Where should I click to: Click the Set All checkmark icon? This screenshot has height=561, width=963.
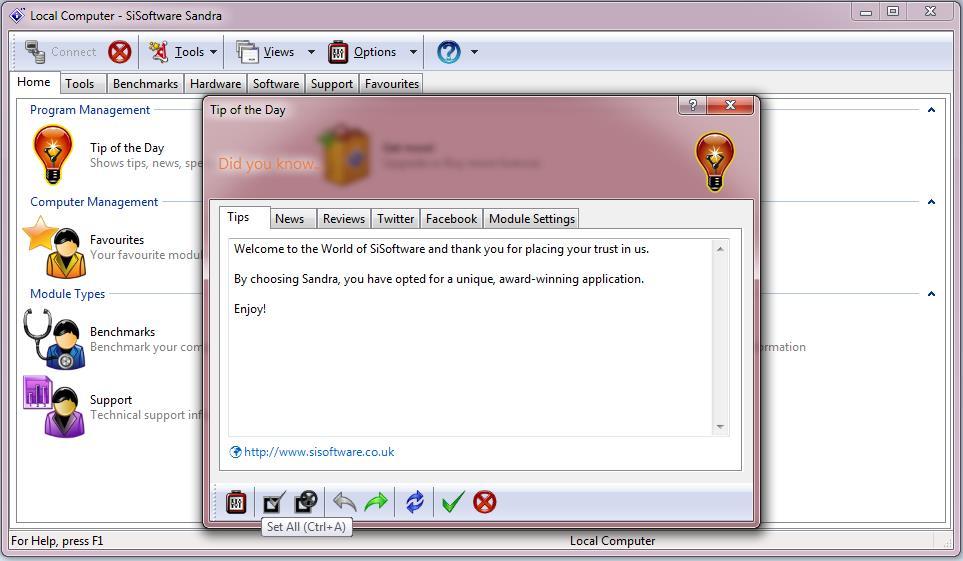pyautogui.click(x=274, y=503)
